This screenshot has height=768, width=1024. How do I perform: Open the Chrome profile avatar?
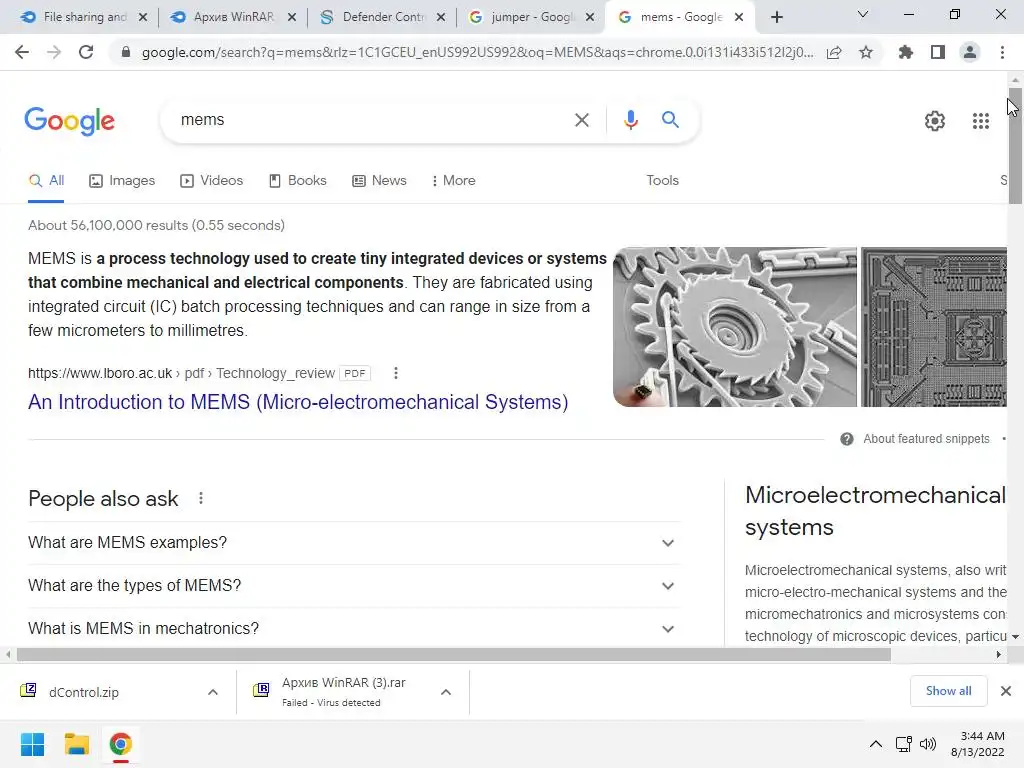click(970, 52)
